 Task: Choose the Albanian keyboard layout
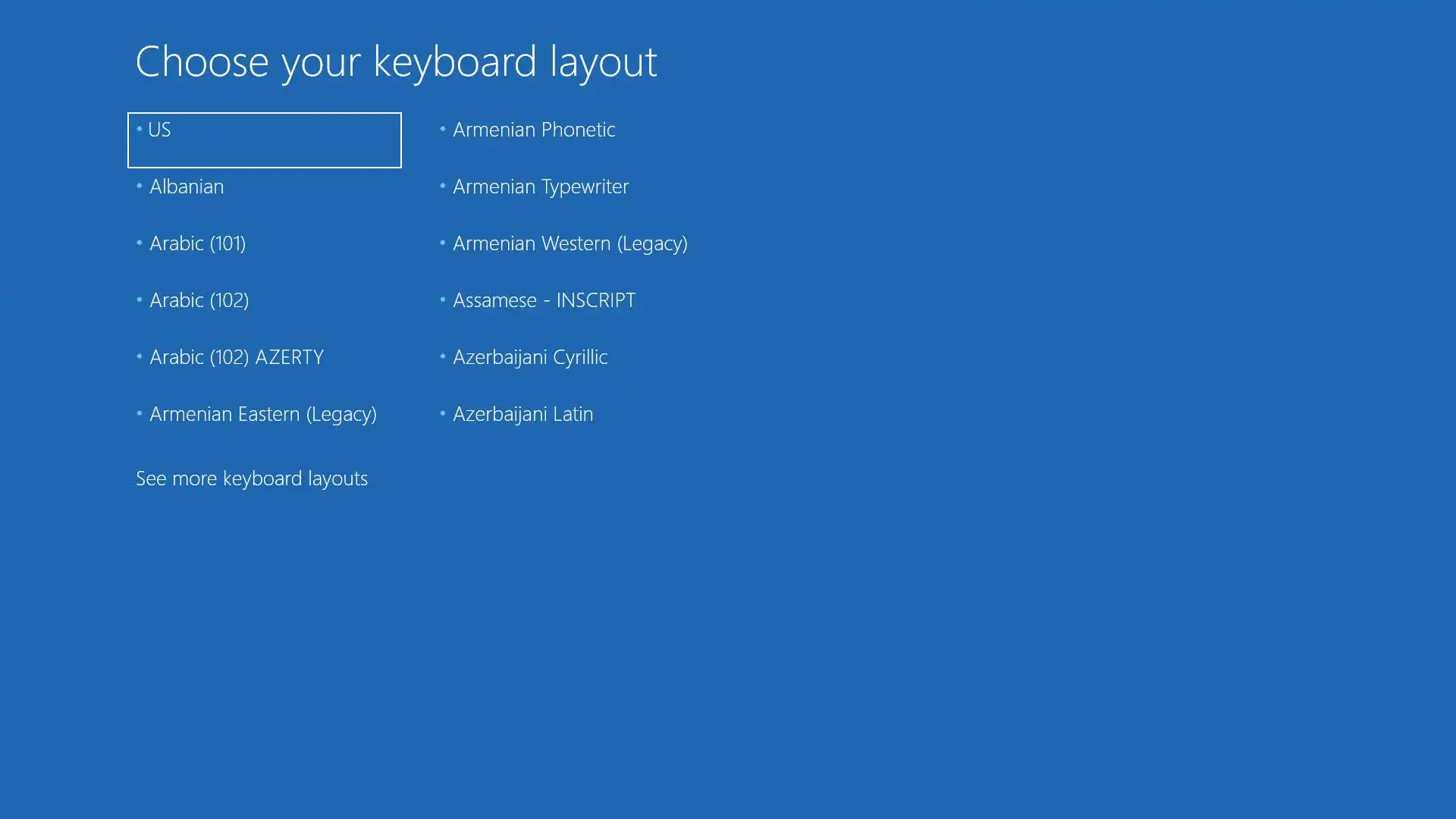(187, 187)
